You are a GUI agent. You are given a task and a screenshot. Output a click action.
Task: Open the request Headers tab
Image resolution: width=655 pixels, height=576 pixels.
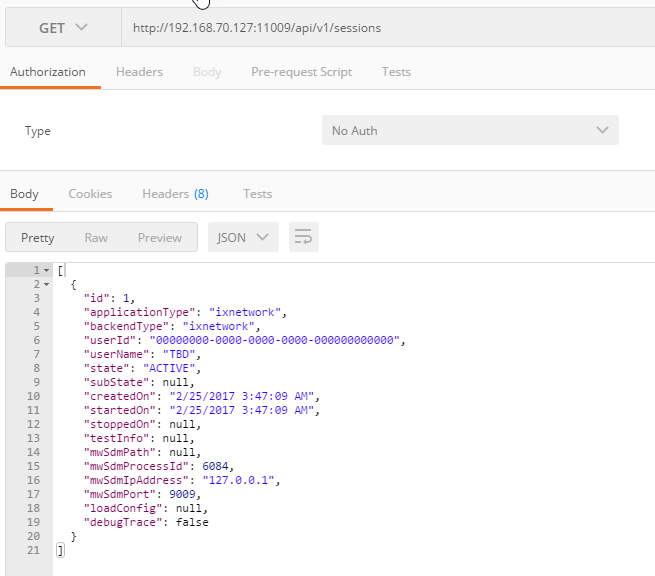(x=139, y=72)
